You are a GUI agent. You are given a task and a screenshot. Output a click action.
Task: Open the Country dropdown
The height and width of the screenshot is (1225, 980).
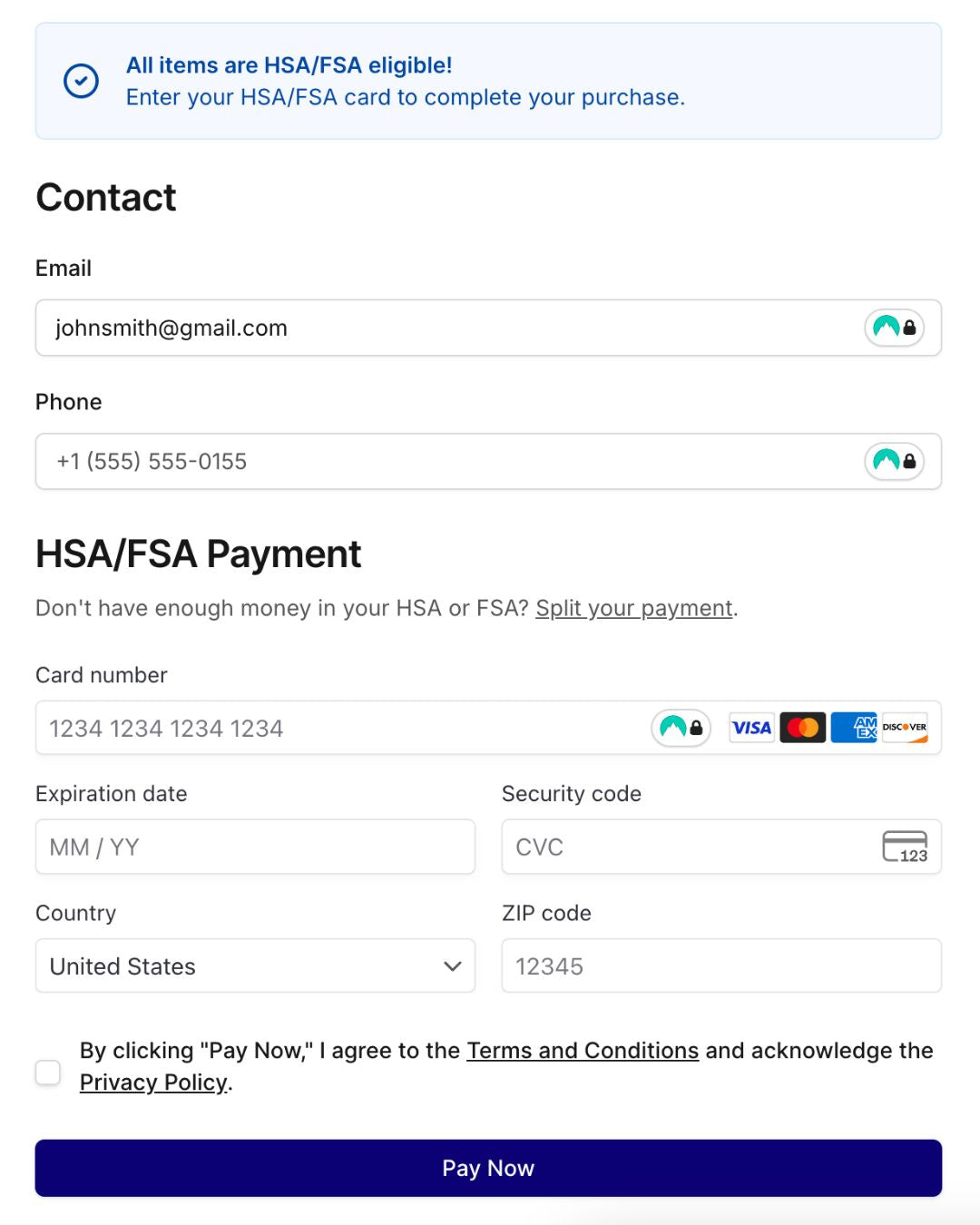coord(255,966)
